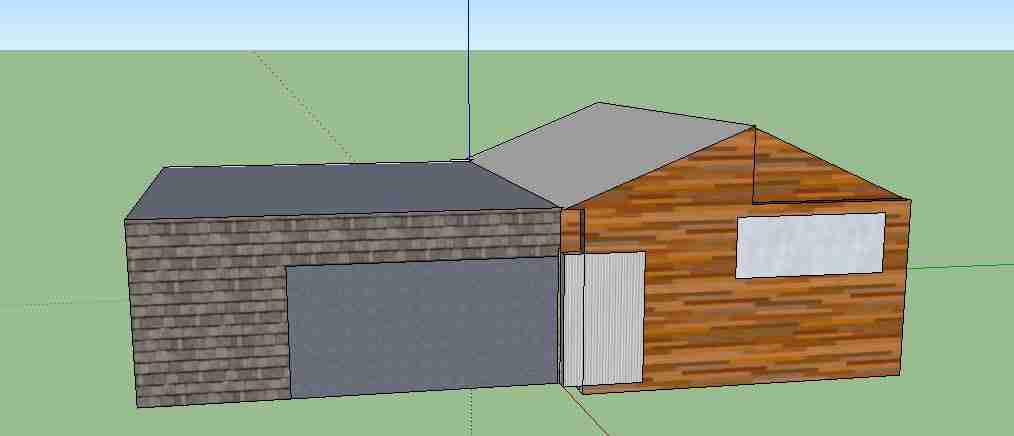The width and height of the screenshot is (1014, 436).
Task: Select the grey garage door face
Action: tap(422, 327)
